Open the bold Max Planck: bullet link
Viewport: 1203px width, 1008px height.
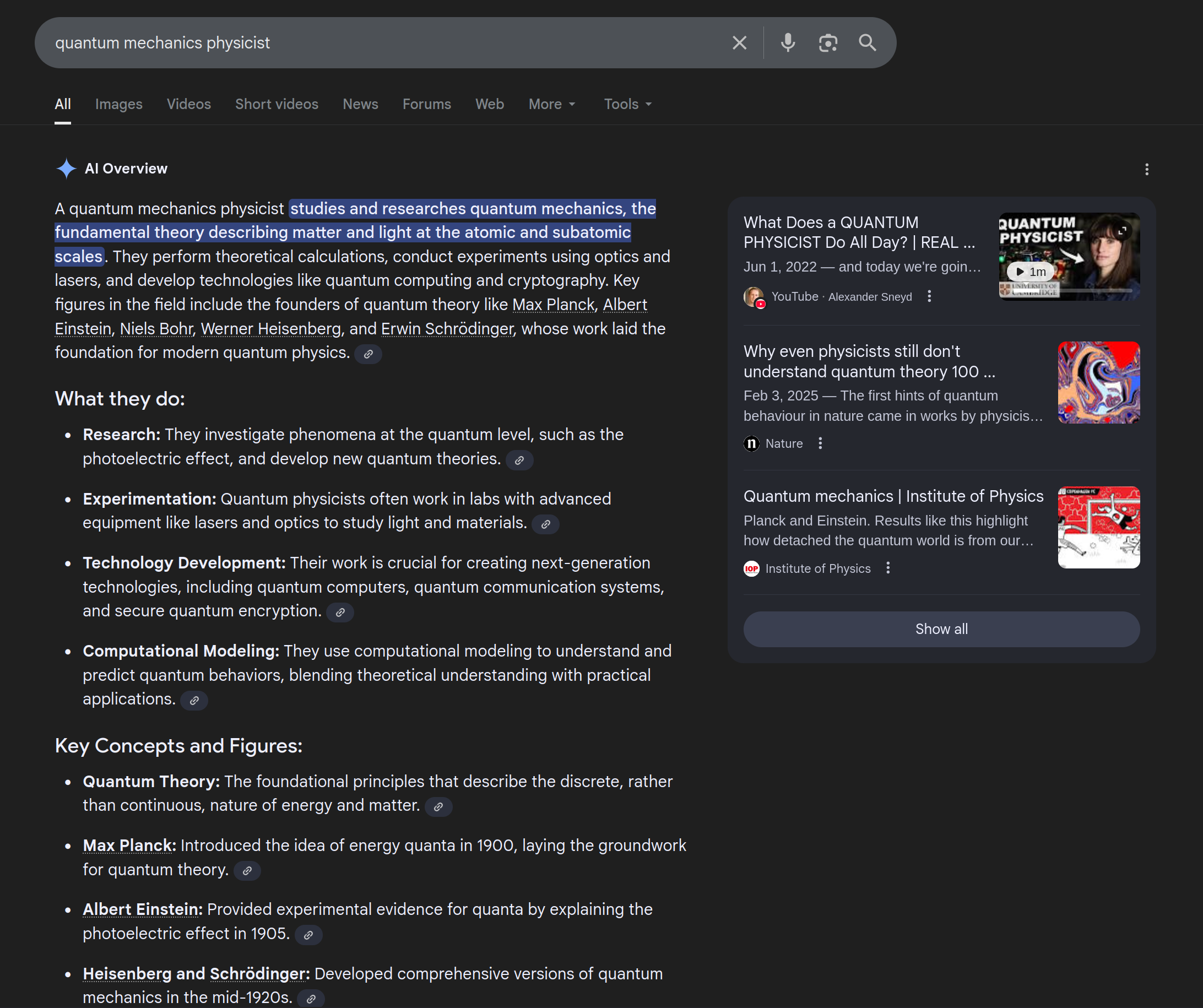pos(129,846)
